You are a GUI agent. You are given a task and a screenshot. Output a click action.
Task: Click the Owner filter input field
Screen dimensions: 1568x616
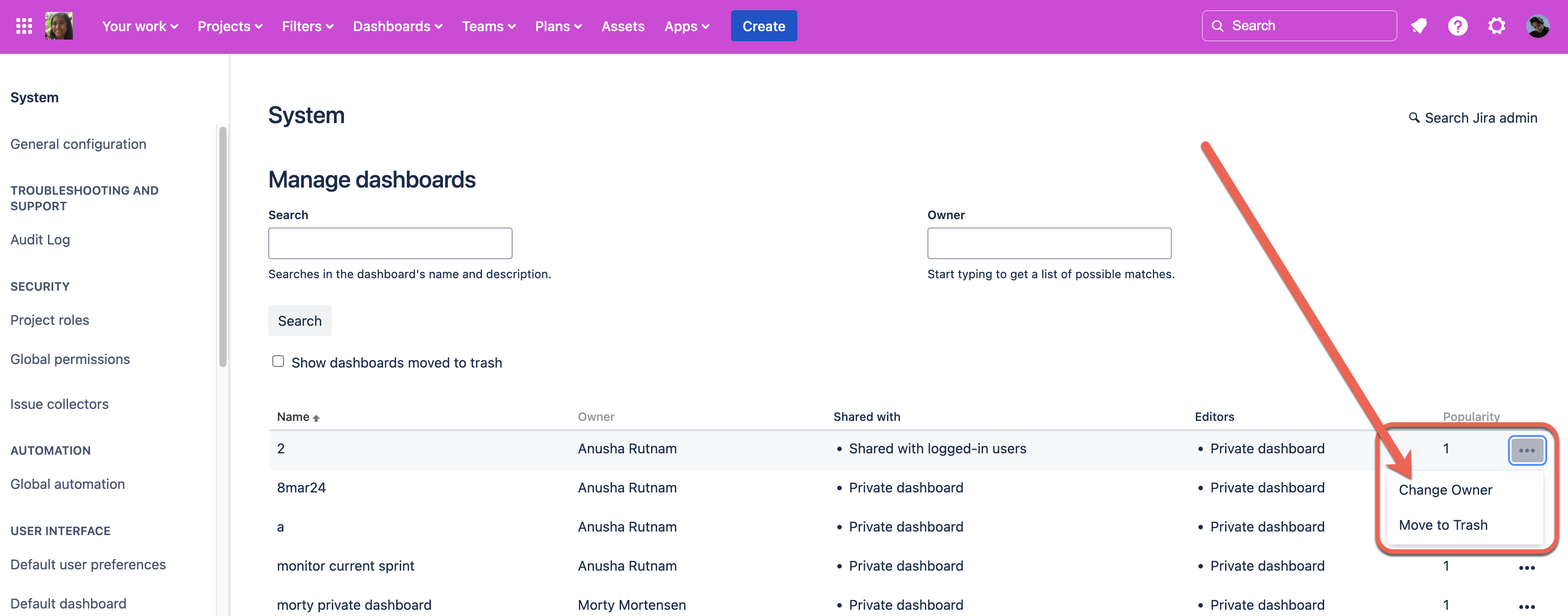[1049, 244]
